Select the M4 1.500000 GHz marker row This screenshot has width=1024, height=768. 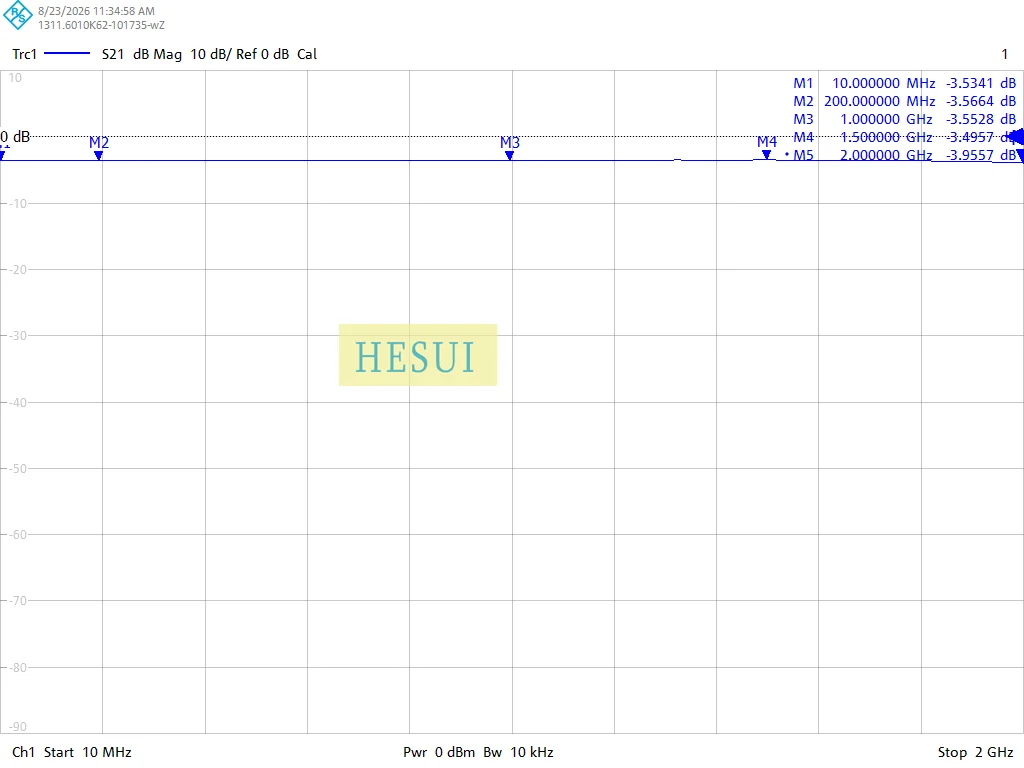pyautogui.click(x=904, y=137)
